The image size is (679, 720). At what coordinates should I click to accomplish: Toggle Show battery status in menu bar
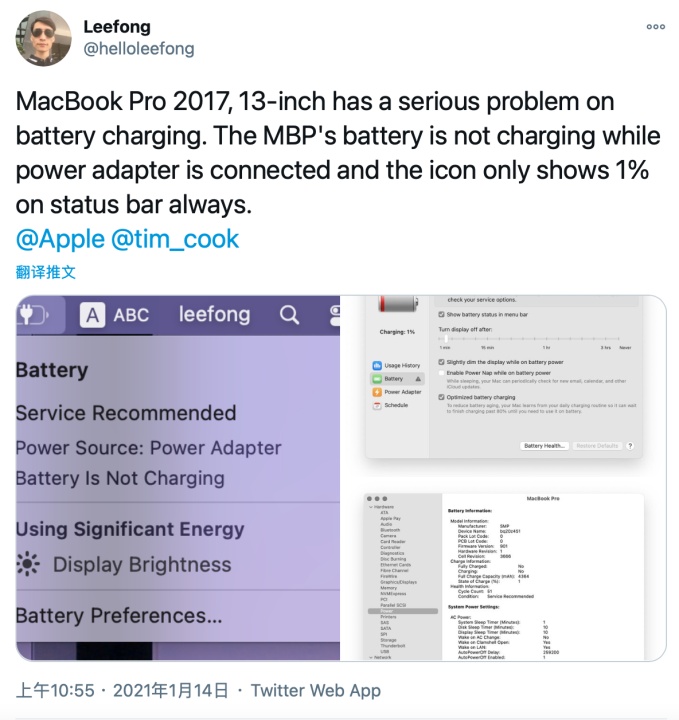(441, 315)
